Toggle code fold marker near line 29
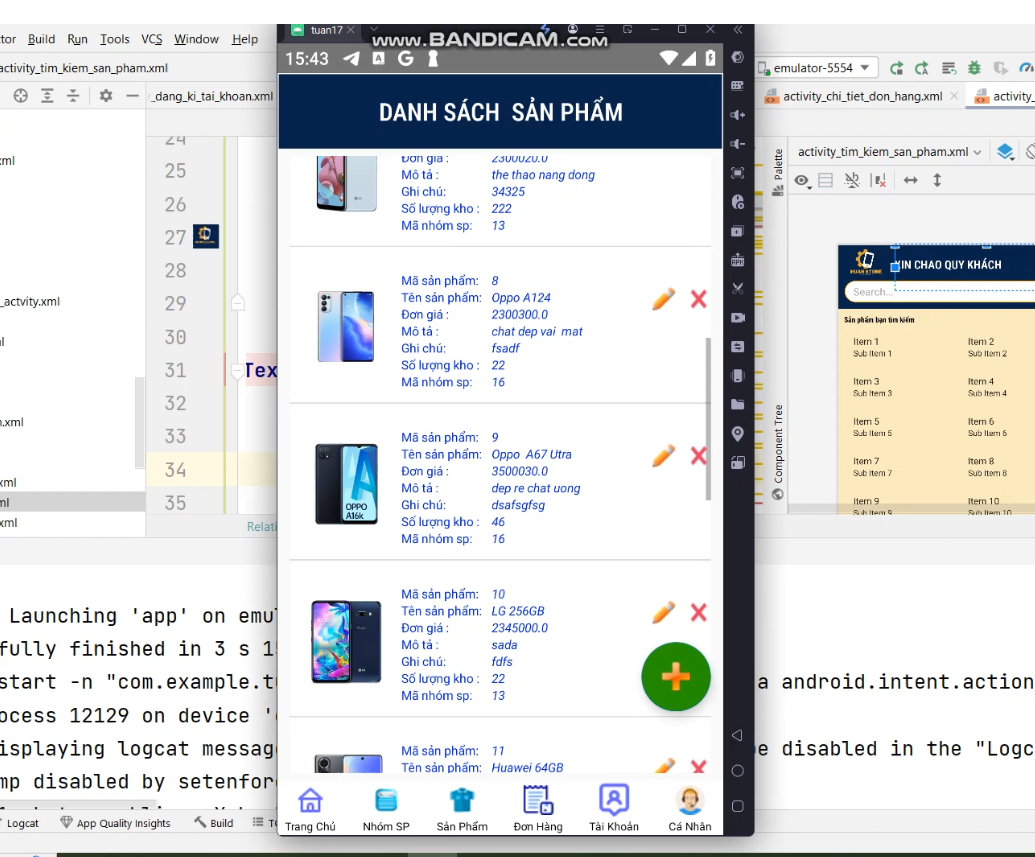Image resolution: width=1035 pixels, height=857 pixels. (238, 302)
